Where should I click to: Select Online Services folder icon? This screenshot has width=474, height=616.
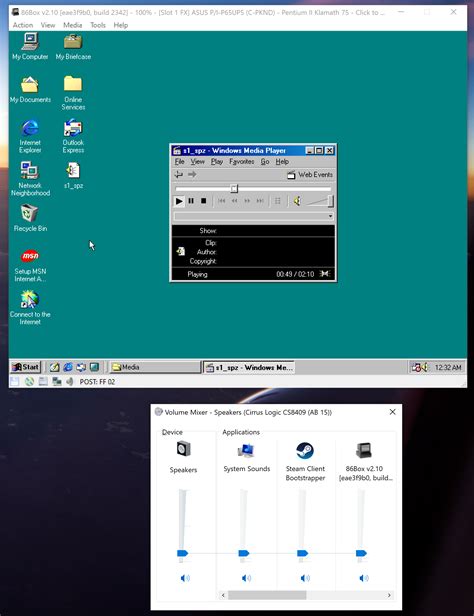pyautogui.click(x=73, y=93)
